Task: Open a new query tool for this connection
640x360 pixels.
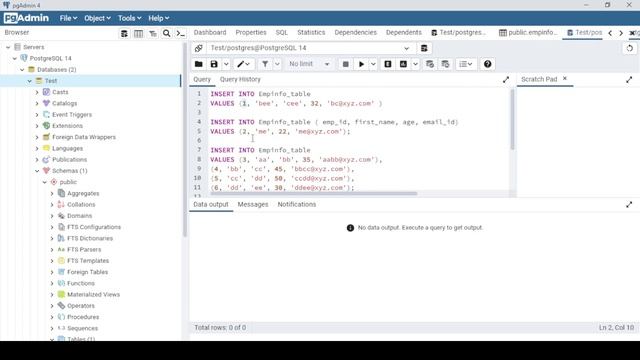Action: coord(424,48)
